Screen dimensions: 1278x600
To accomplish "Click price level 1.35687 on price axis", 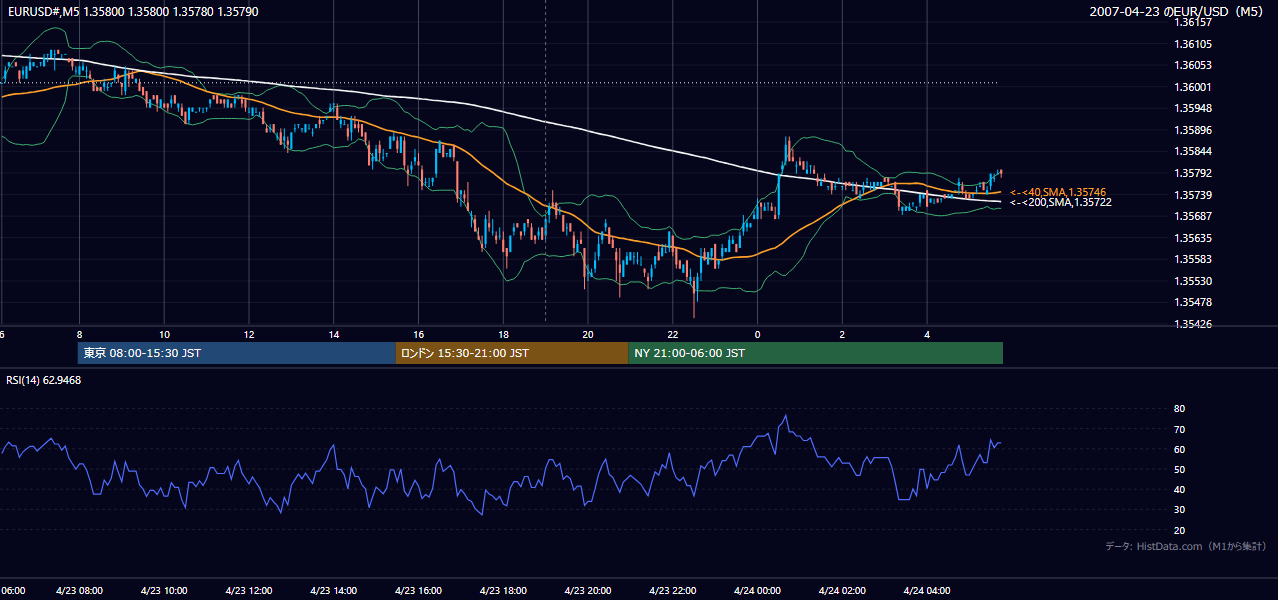I will point(1193,217).
